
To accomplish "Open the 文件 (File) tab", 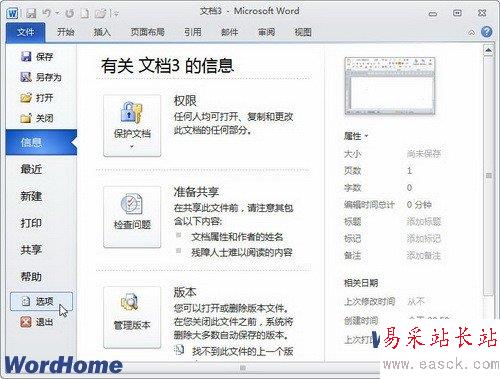I will [26, 32].
